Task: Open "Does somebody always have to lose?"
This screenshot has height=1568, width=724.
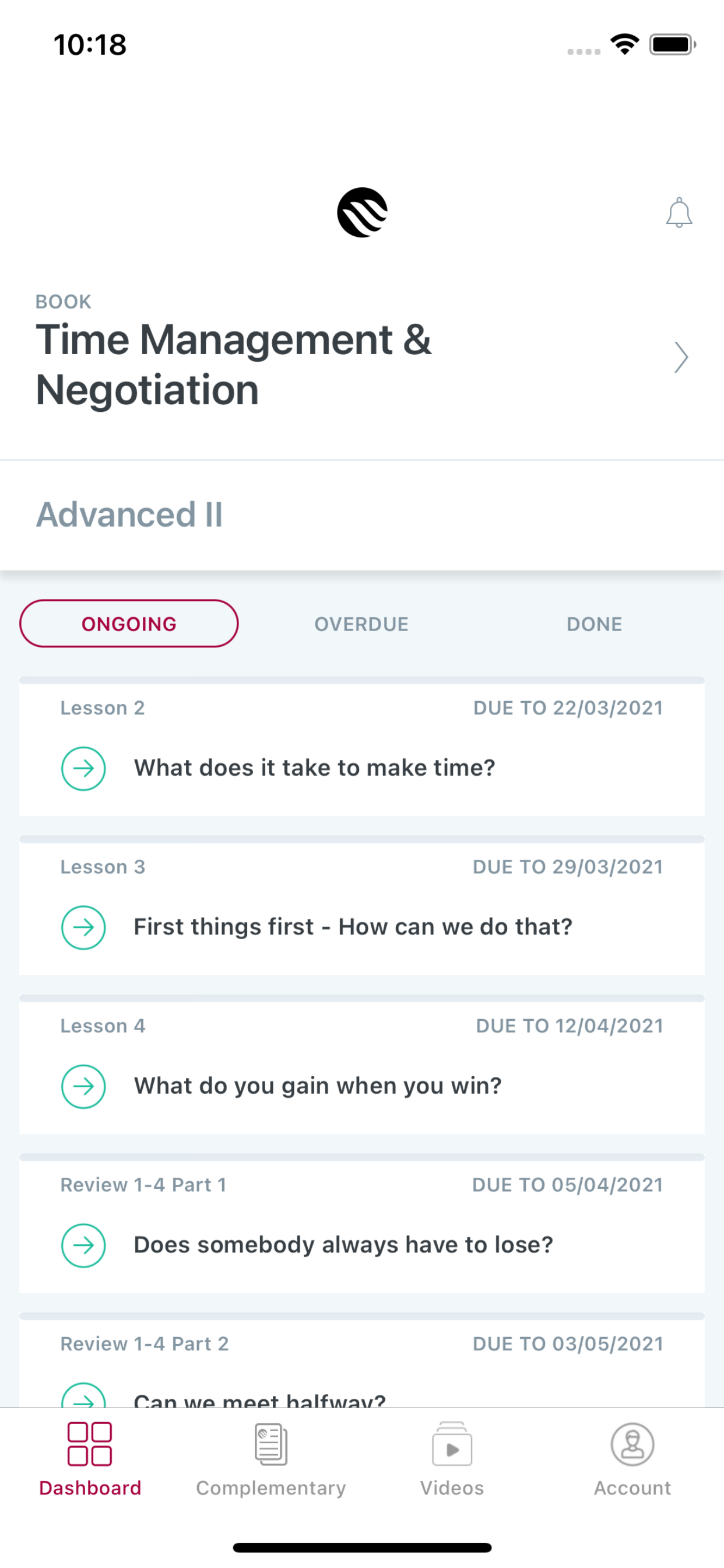Action: click(x=343, y=1245)
